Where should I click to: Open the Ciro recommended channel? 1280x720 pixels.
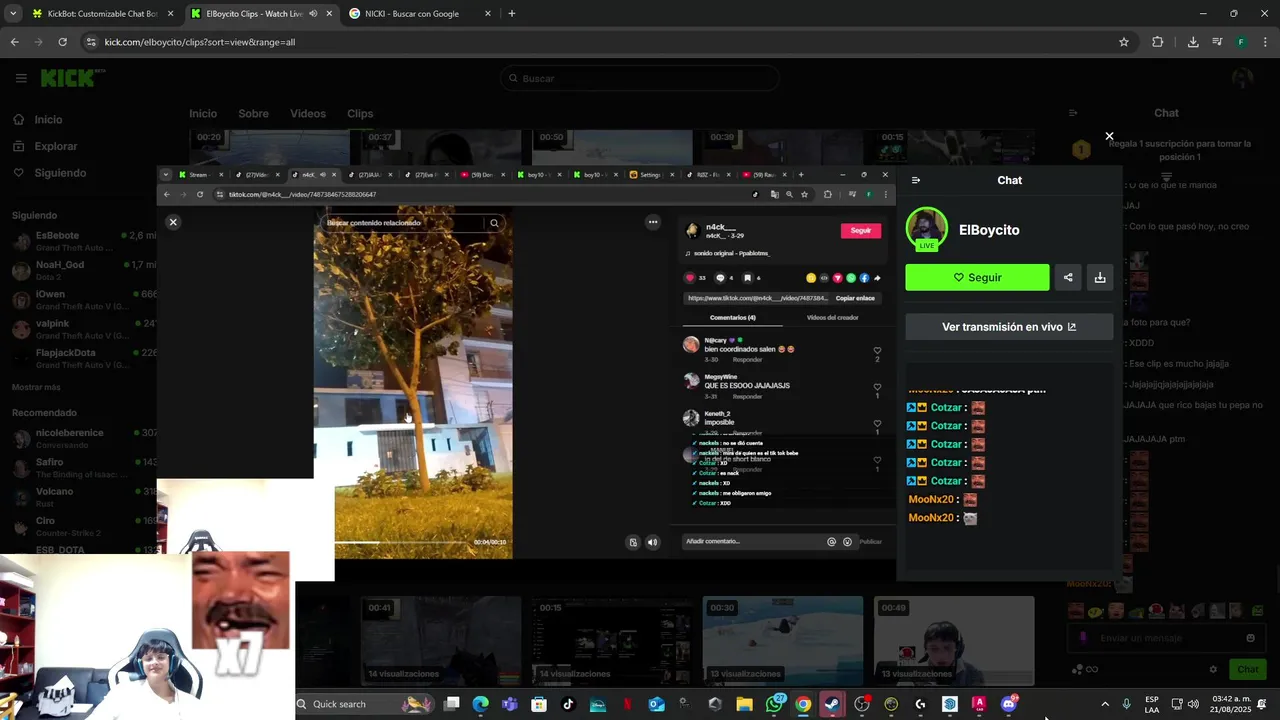[x=85, y=526]
